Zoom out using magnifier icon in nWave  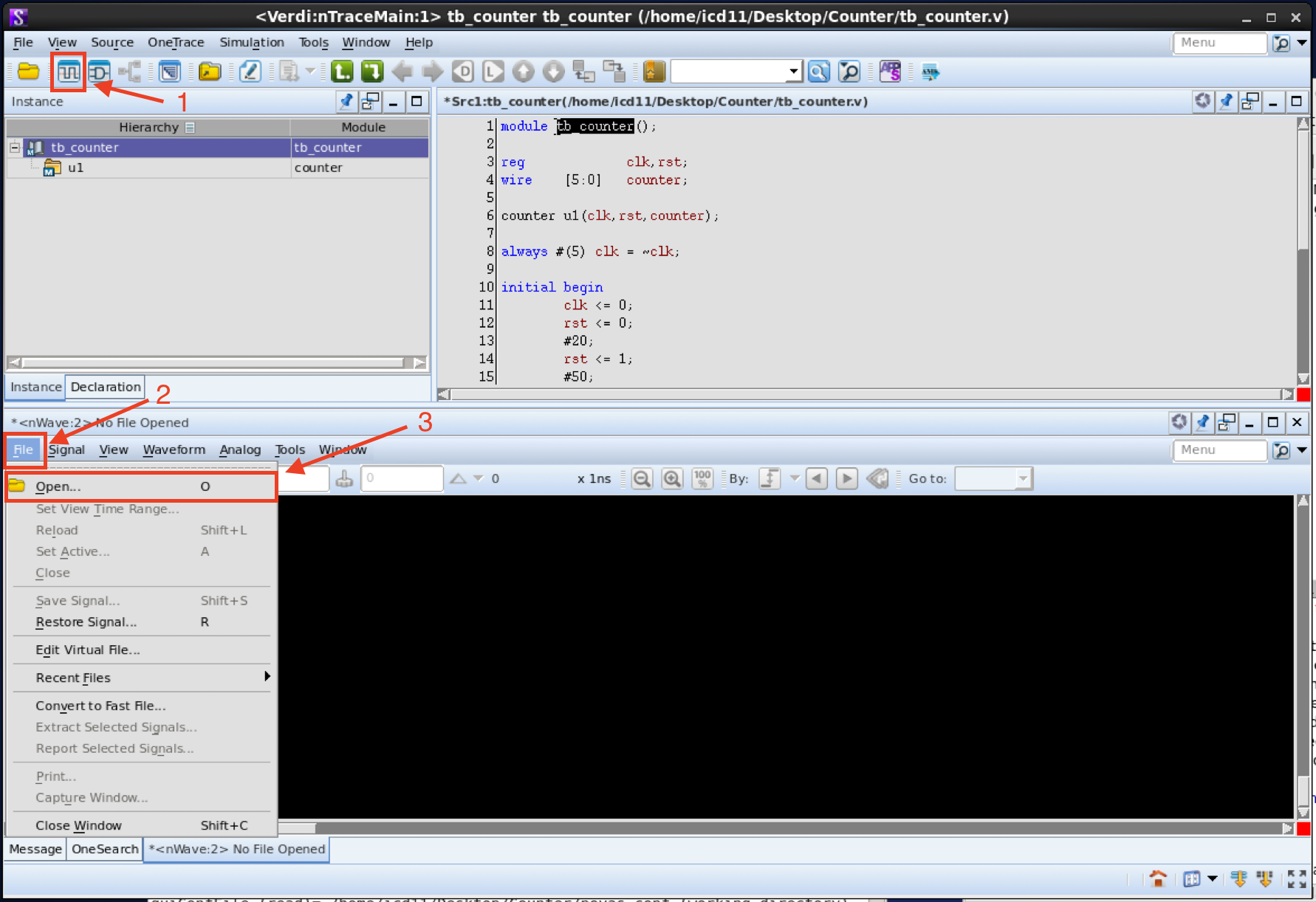pyautogui.click(x=642, y=478)
